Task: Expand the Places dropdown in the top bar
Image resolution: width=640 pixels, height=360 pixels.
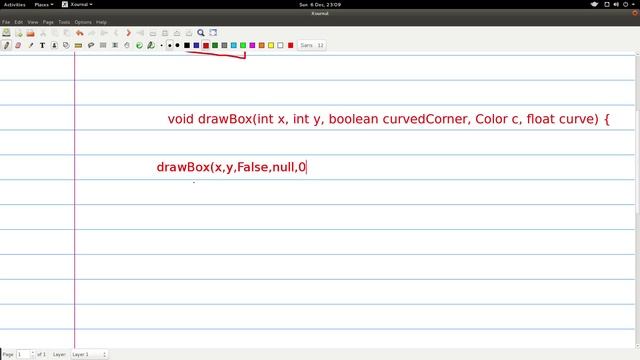Action: [44, 4]
